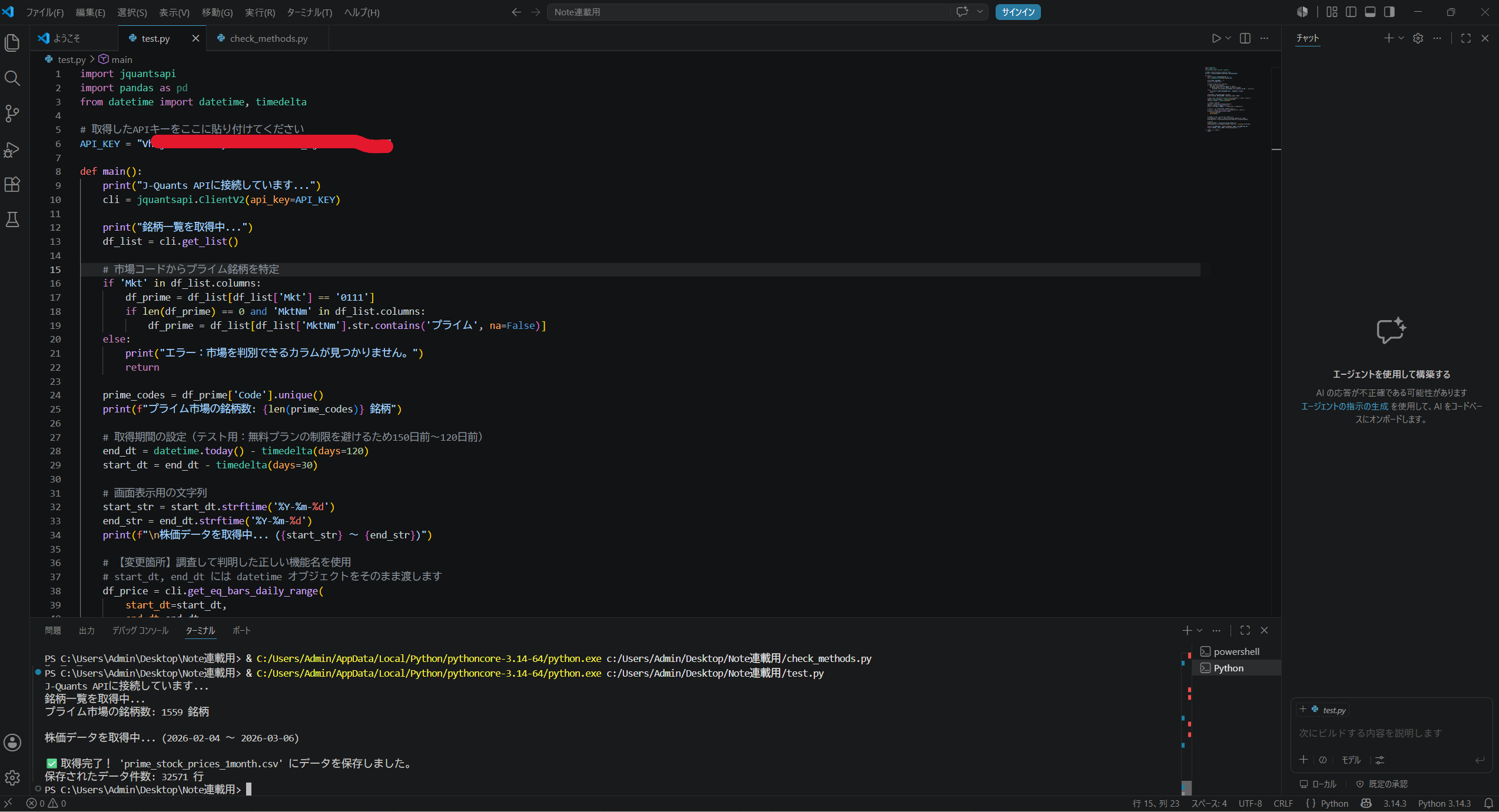The image size is (1499, 812).
Task: Open the new chat dropdown arrow
Action: click(x=1401, y=38)
